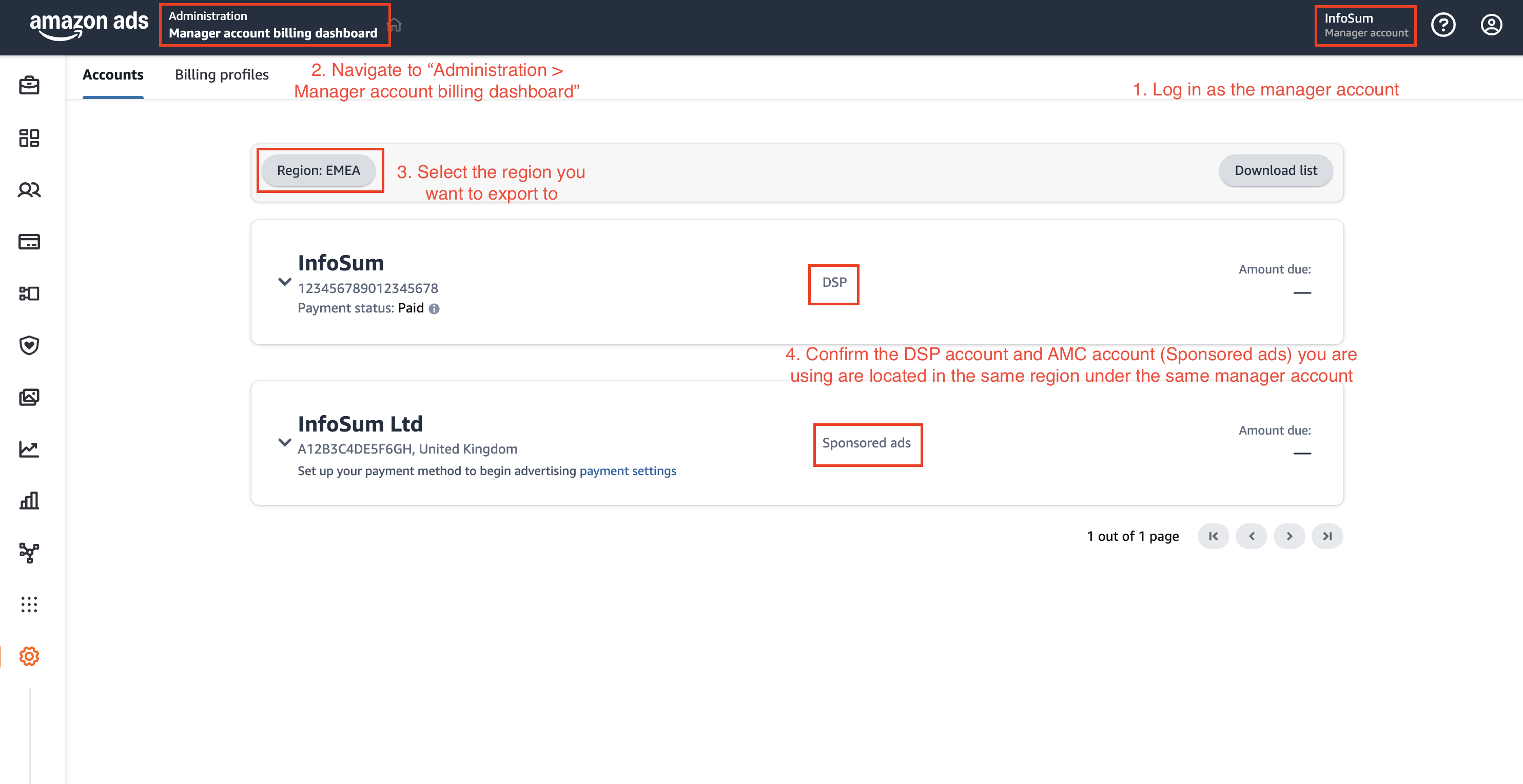The height and width of the screenshot is (784, 1523).
Task: Click the Sponsored ads account type label
Action: click(866, 443)
